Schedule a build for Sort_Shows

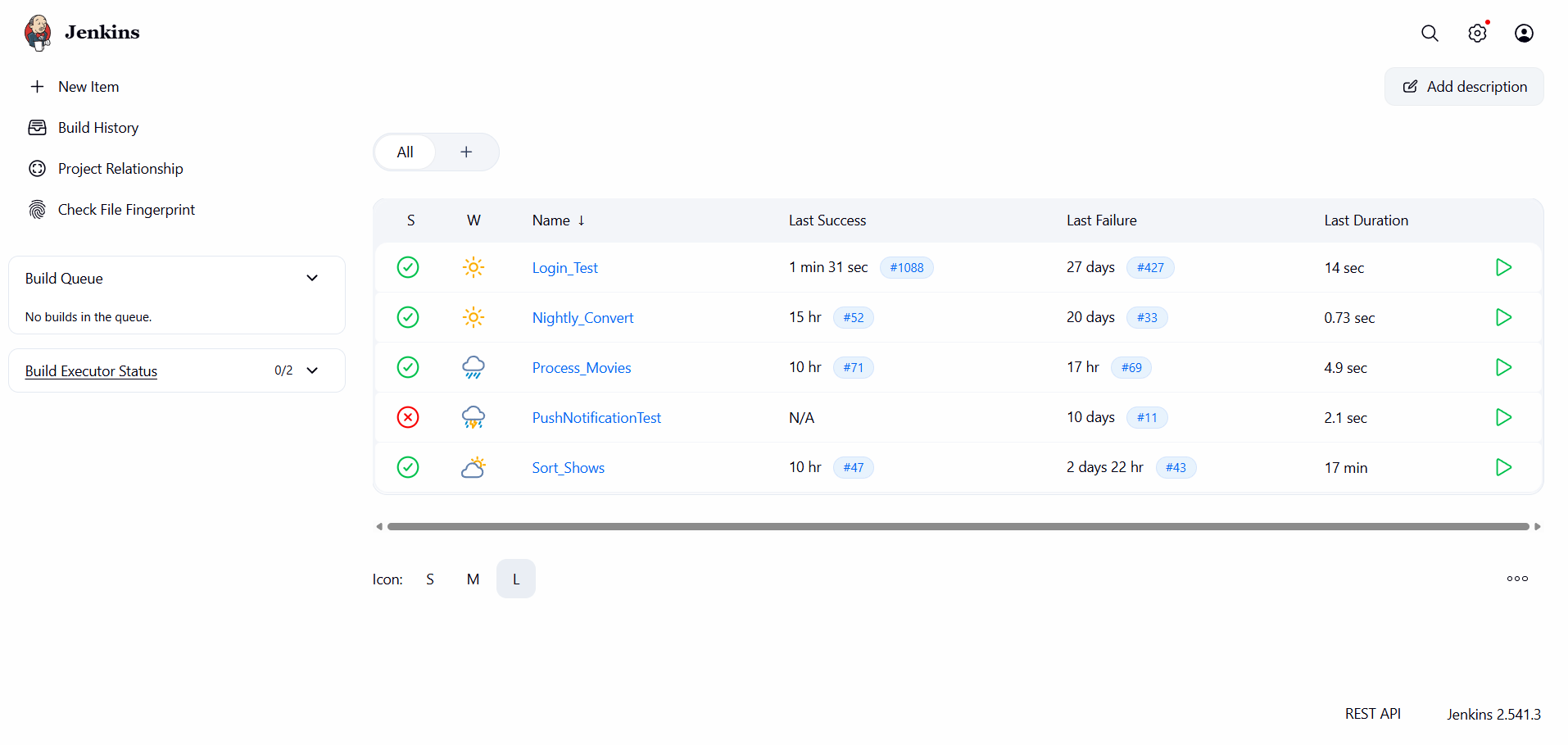tap(1503, 467)
